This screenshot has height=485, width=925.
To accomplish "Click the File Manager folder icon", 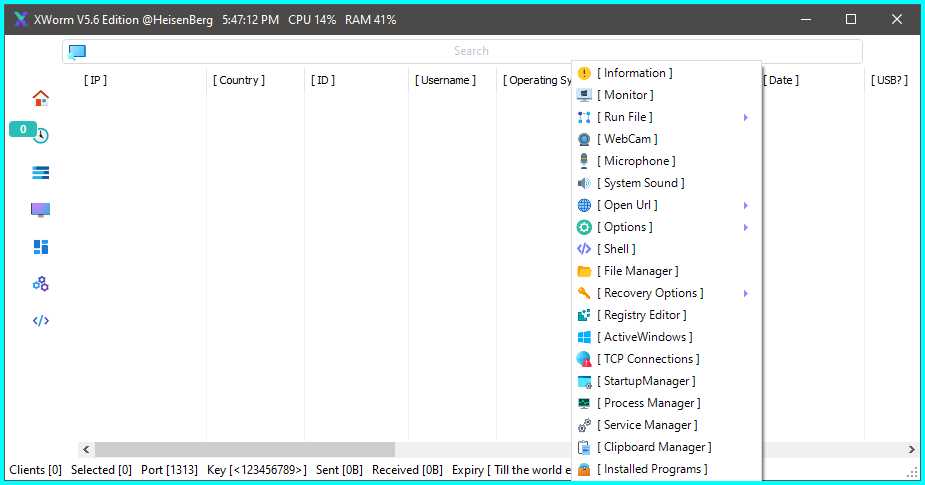I will (584, 271).
